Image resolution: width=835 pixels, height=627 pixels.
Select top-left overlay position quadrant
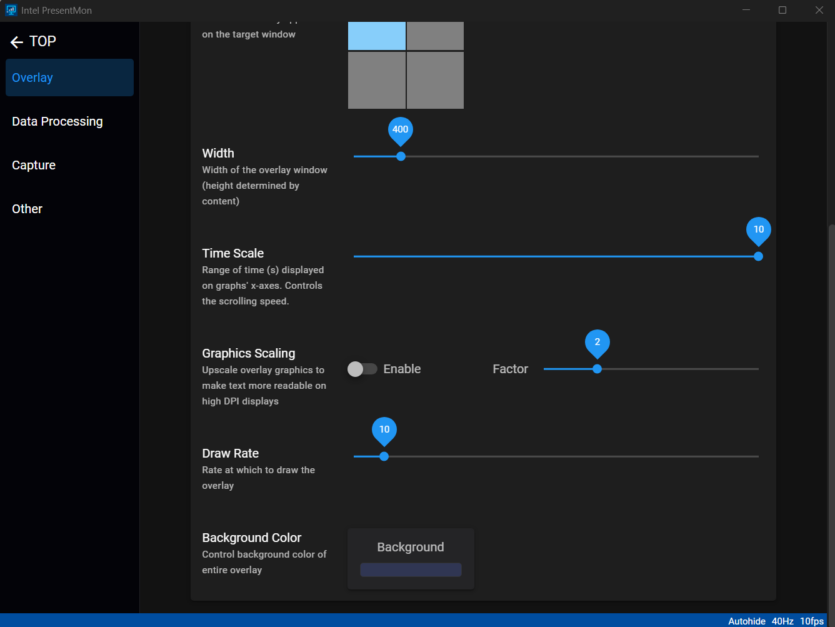[376, 36]
